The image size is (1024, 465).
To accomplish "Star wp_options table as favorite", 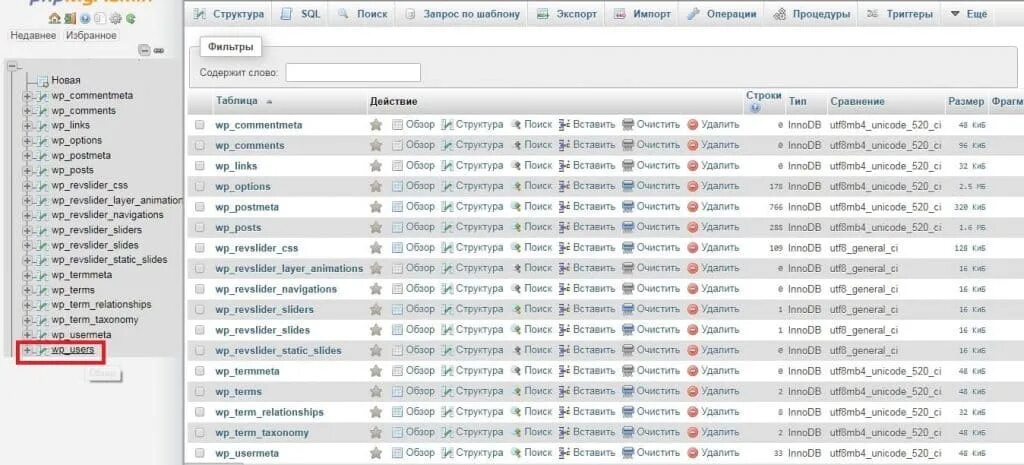I will pyautogui.click(x=376, y=186).
